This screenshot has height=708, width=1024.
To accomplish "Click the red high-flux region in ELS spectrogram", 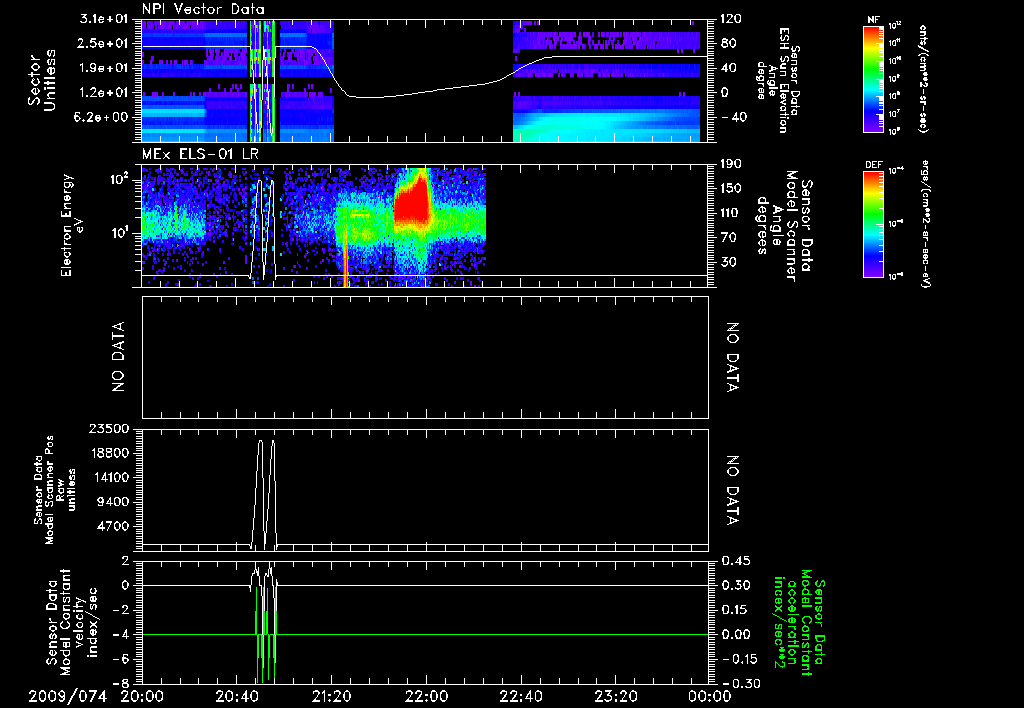I will click(x=413, y=199).
